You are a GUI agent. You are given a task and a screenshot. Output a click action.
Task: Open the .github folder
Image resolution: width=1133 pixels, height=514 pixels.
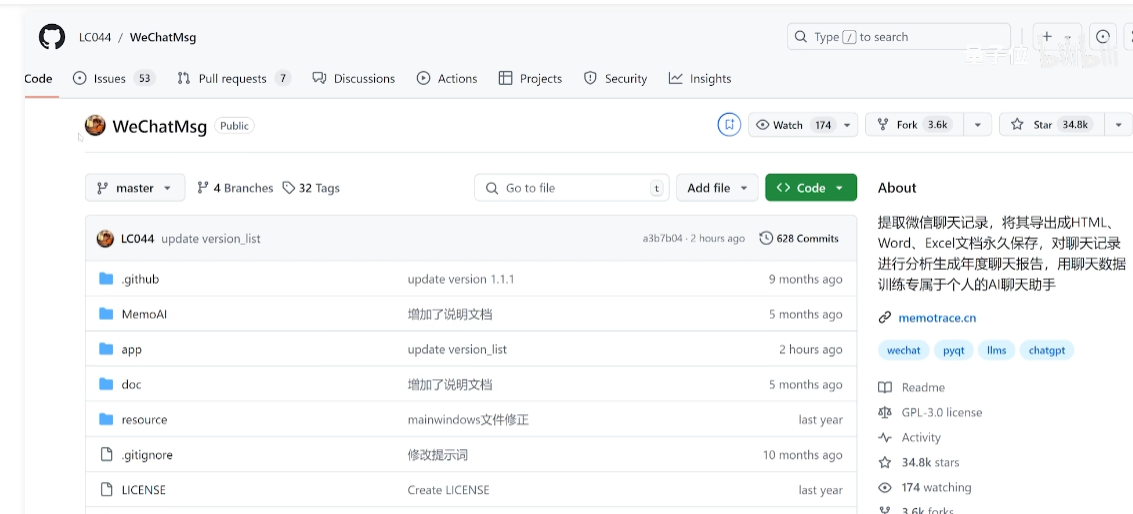pos(140,279)
